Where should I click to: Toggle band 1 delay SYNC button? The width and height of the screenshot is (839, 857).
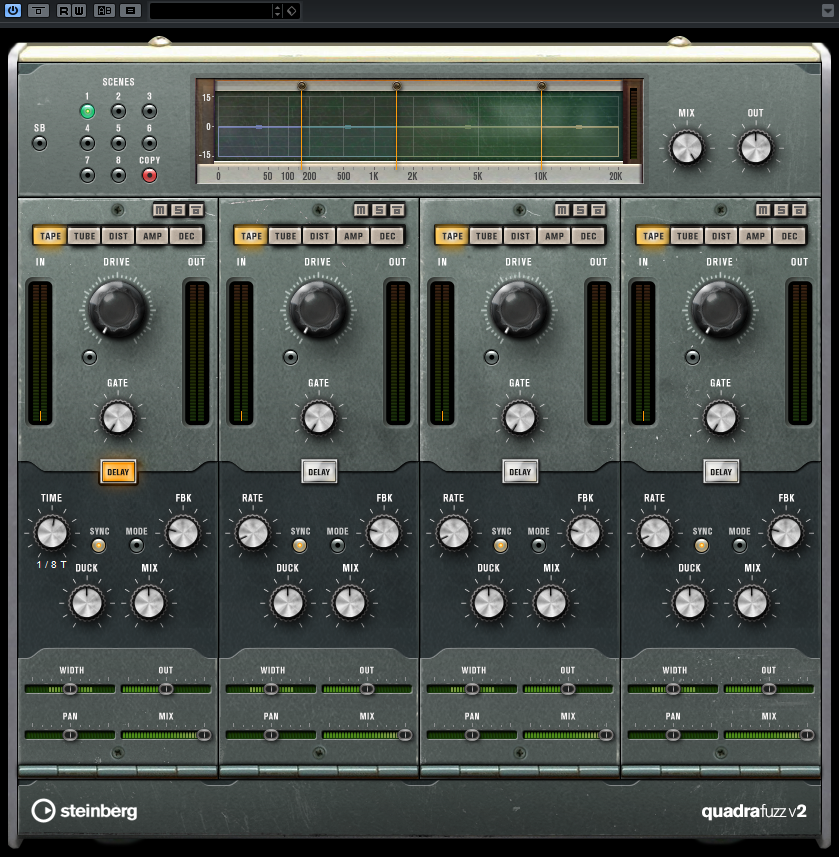point(98,545)
